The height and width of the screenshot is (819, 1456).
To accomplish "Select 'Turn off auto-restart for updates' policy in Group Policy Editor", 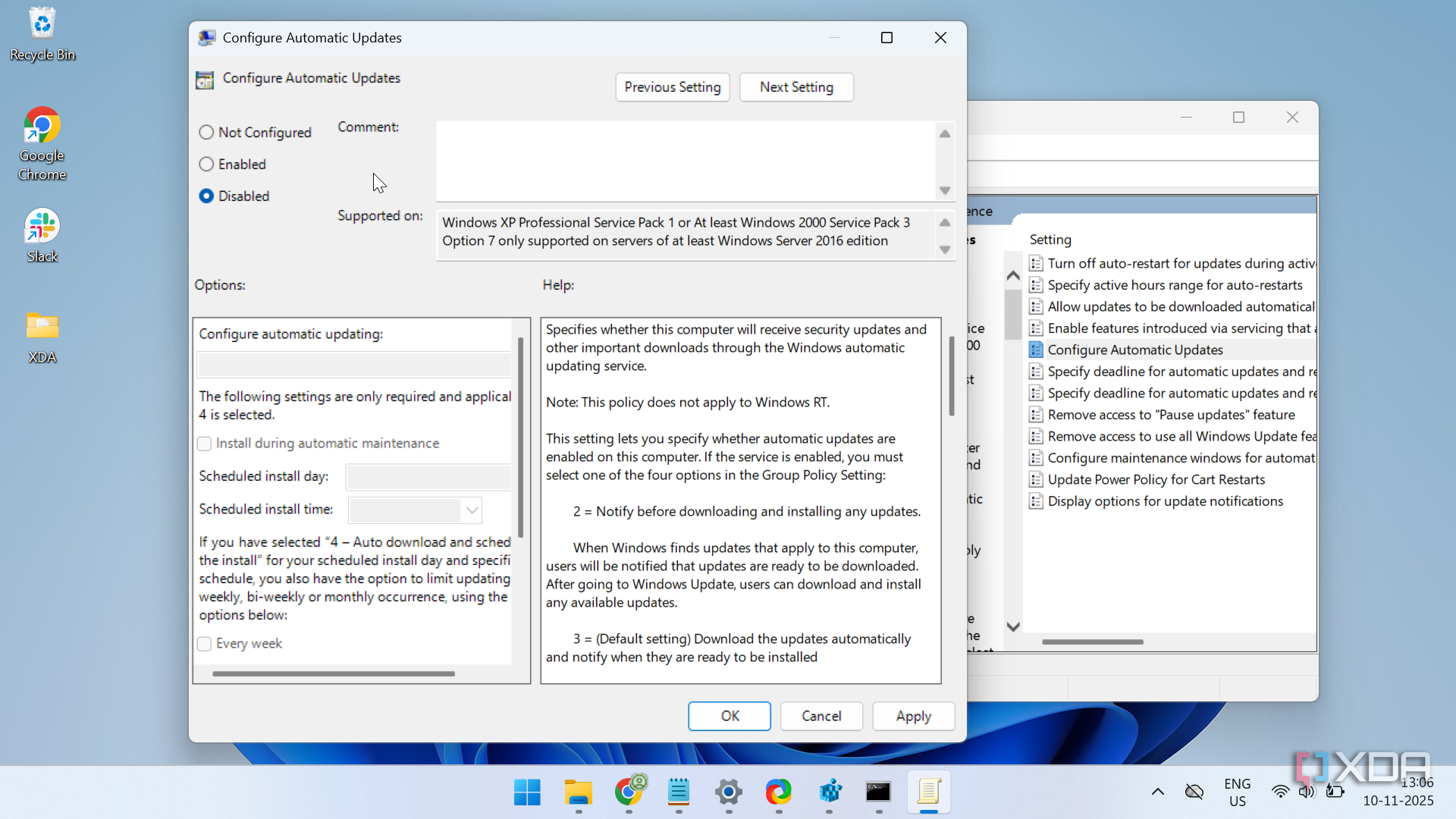I will pos(1173,263).
